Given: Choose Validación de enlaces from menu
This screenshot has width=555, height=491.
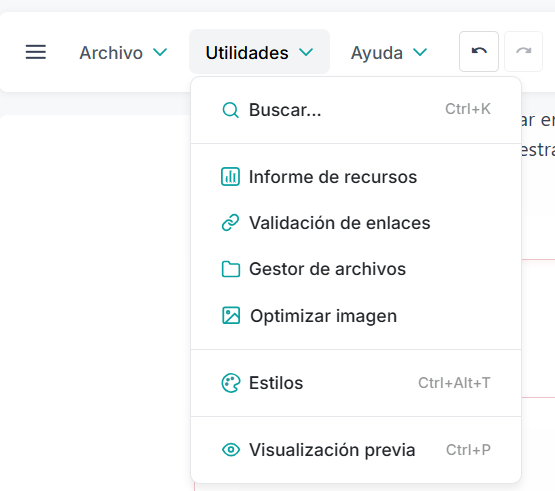Looking at the screenshot, I should tap(356, 223).
